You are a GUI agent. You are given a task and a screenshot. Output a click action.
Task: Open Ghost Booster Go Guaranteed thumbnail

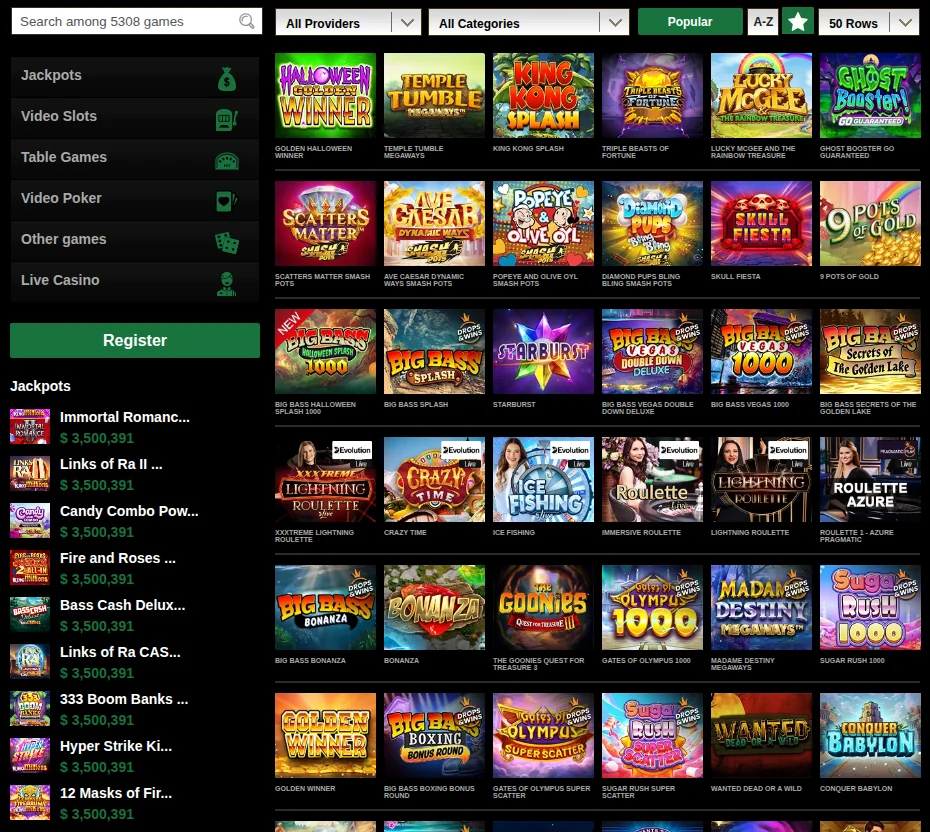pyautogui.click(x=870, y=95)
